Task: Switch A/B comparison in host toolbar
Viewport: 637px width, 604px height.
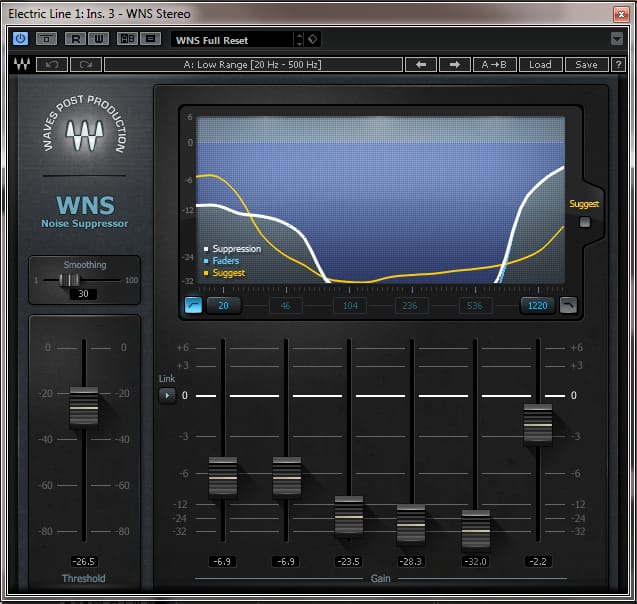Action: point(128,39)
